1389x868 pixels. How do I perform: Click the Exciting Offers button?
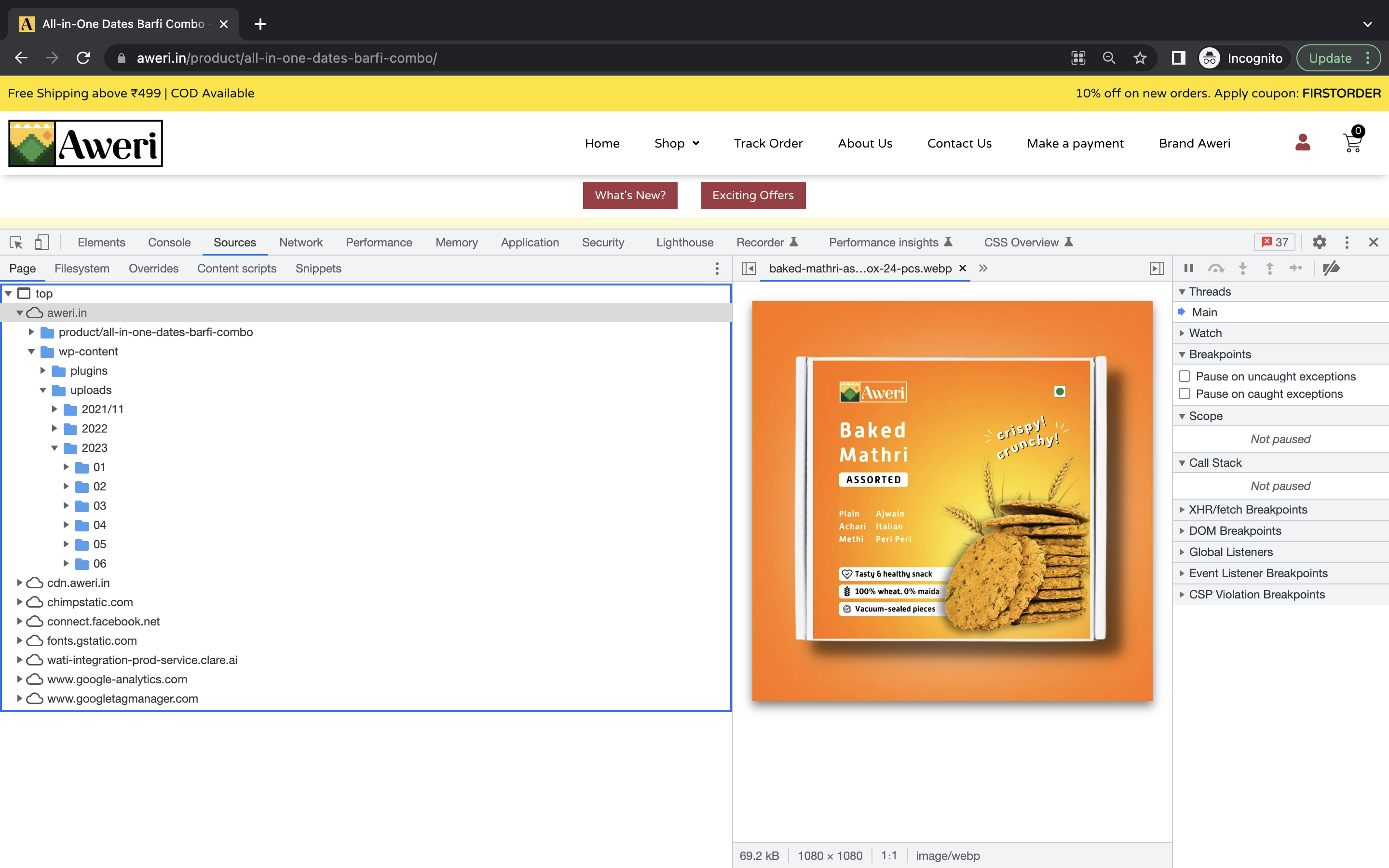(753, 196)
